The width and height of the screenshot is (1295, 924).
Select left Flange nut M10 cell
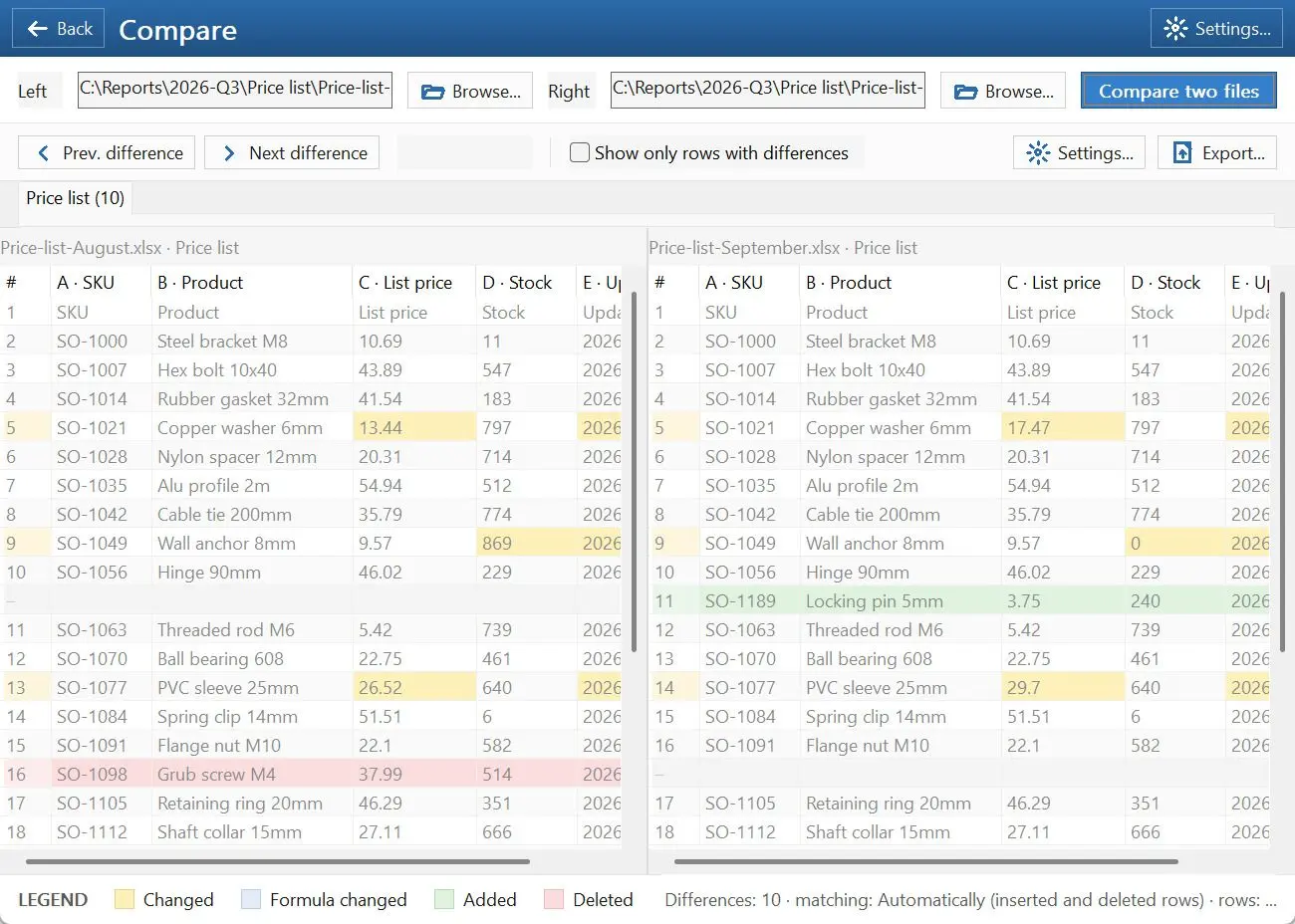(x=252, y=745)
